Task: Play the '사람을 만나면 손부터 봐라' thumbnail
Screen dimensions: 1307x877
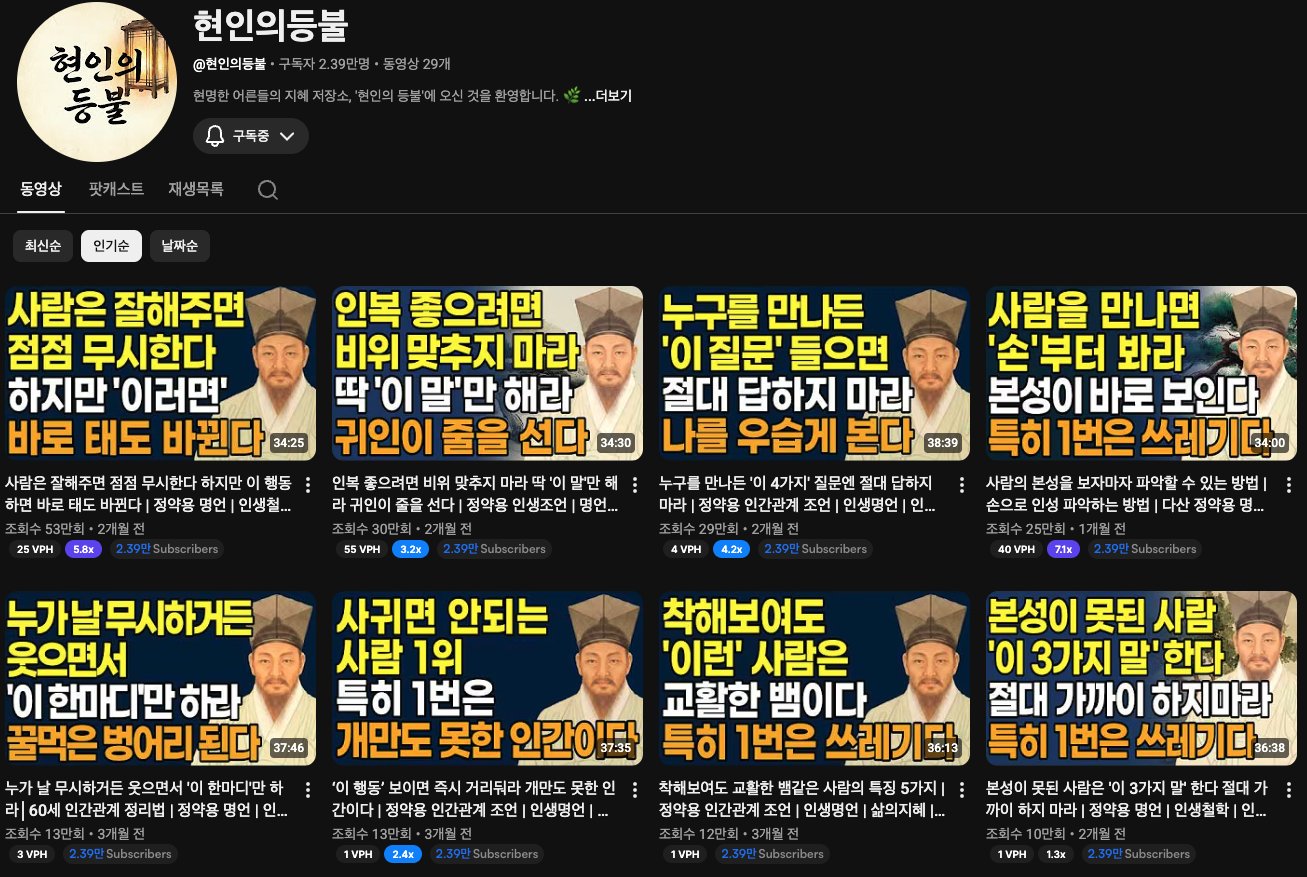Action: (x=1142, y=373)
